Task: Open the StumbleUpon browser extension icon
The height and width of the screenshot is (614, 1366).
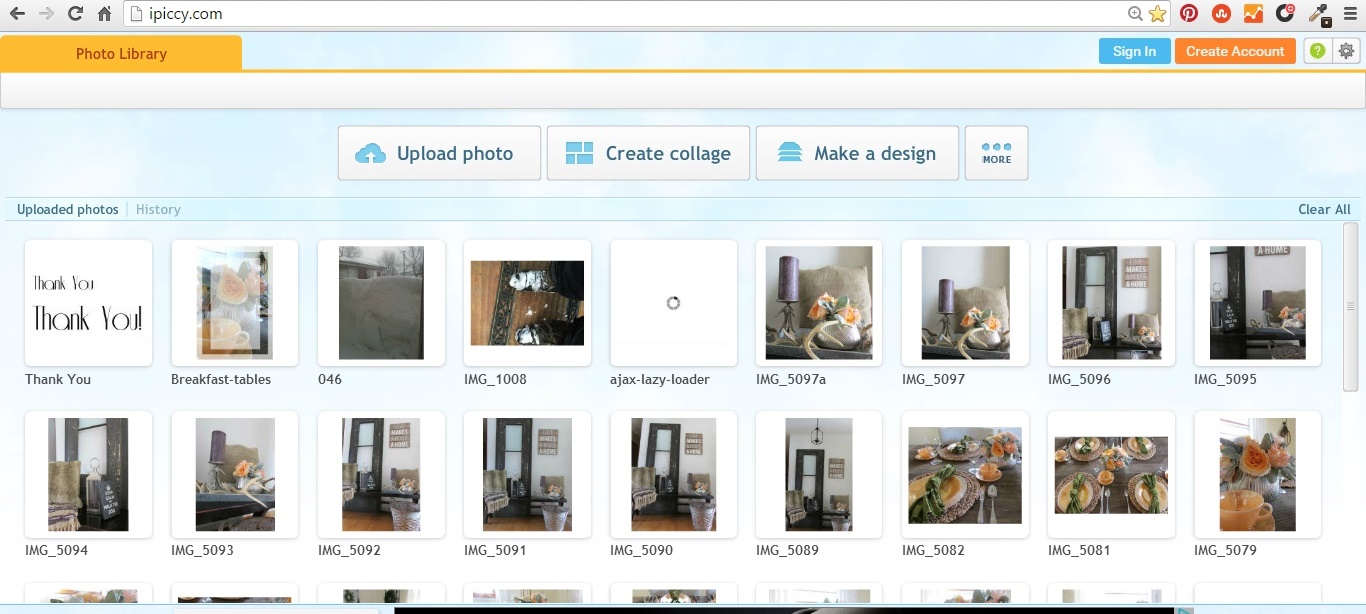Action: pyautogui.click(x=1221, y=13)
